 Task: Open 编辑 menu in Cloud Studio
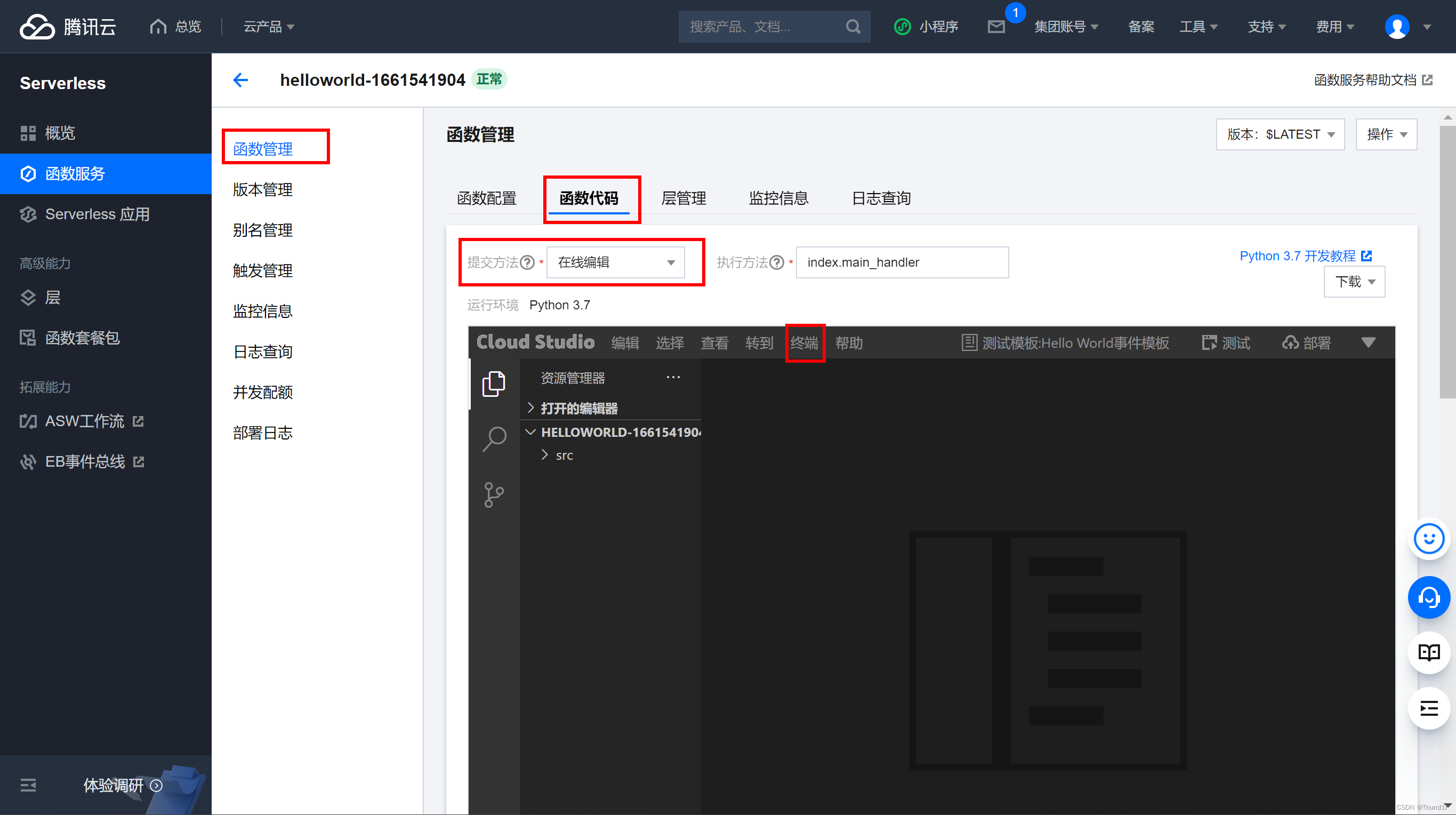[x=625, y=343]
